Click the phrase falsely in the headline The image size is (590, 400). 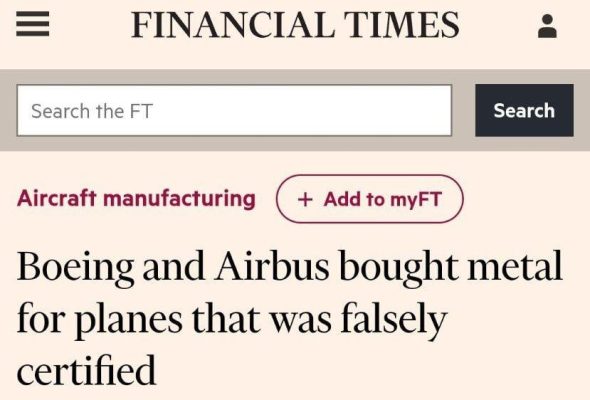[x=394, y=321]
